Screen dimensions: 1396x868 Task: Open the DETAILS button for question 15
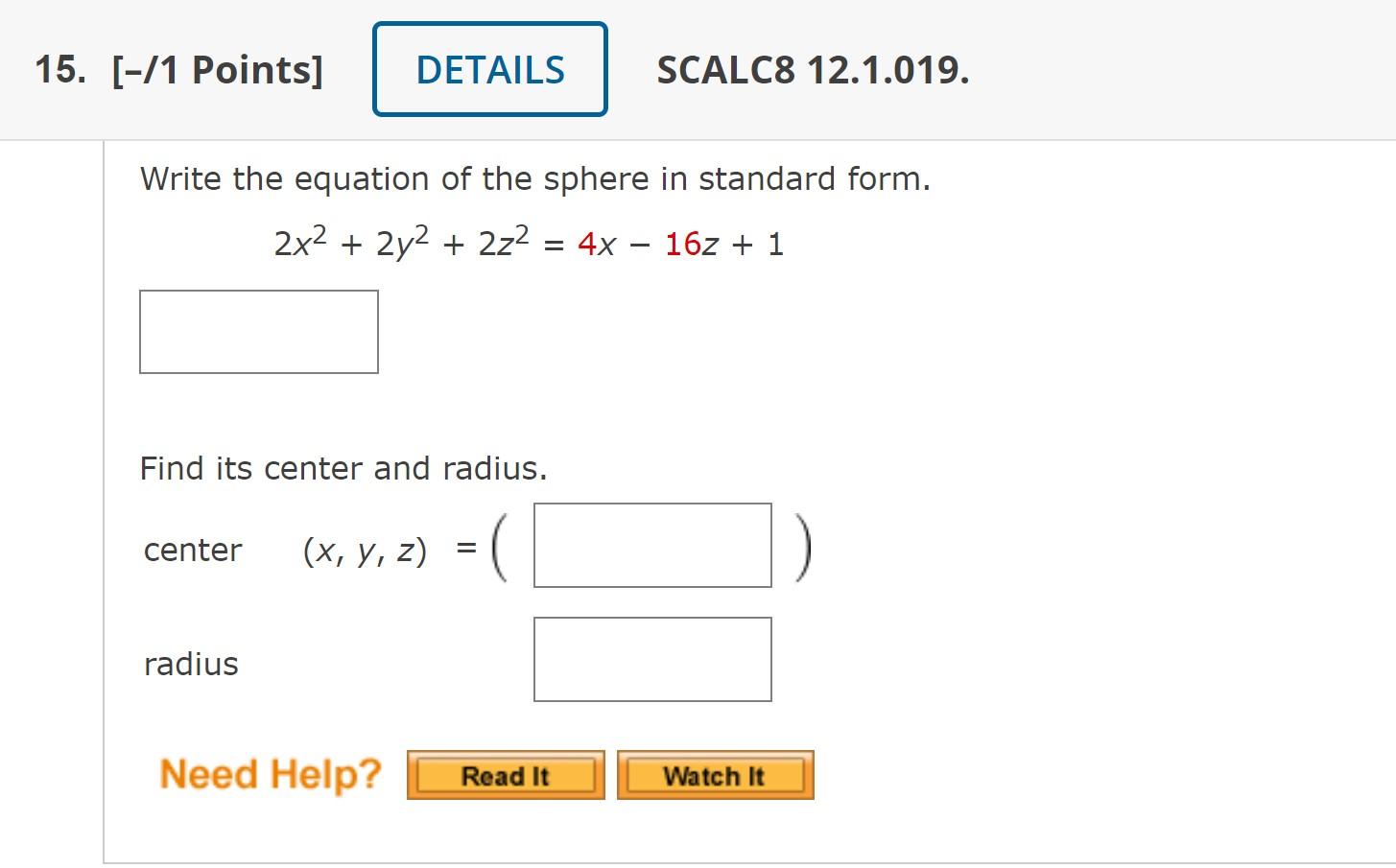coord(489,69)
